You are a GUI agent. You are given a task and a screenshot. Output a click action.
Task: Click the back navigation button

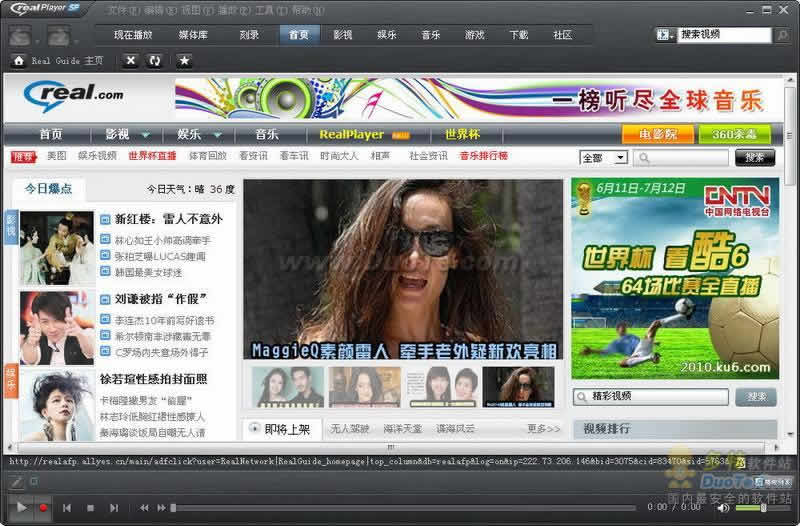(x=20, y=36)
